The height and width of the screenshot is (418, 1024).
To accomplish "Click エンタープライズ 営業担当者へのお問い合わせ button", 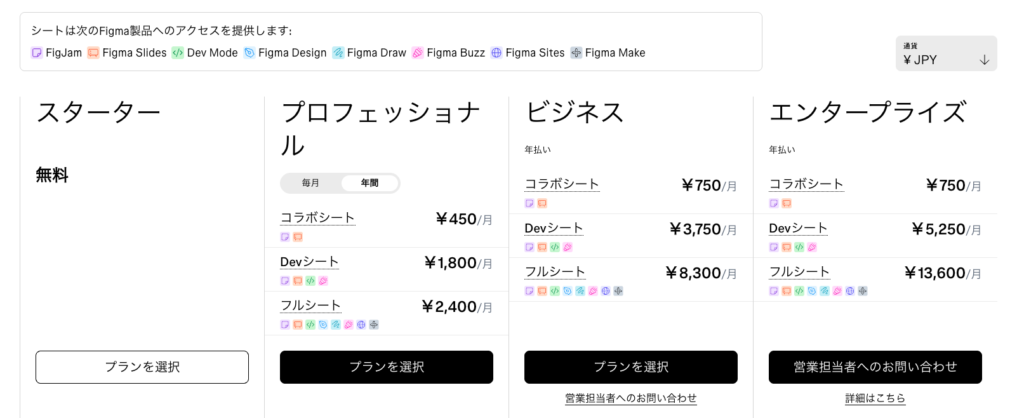I will [x=875, y=367].
